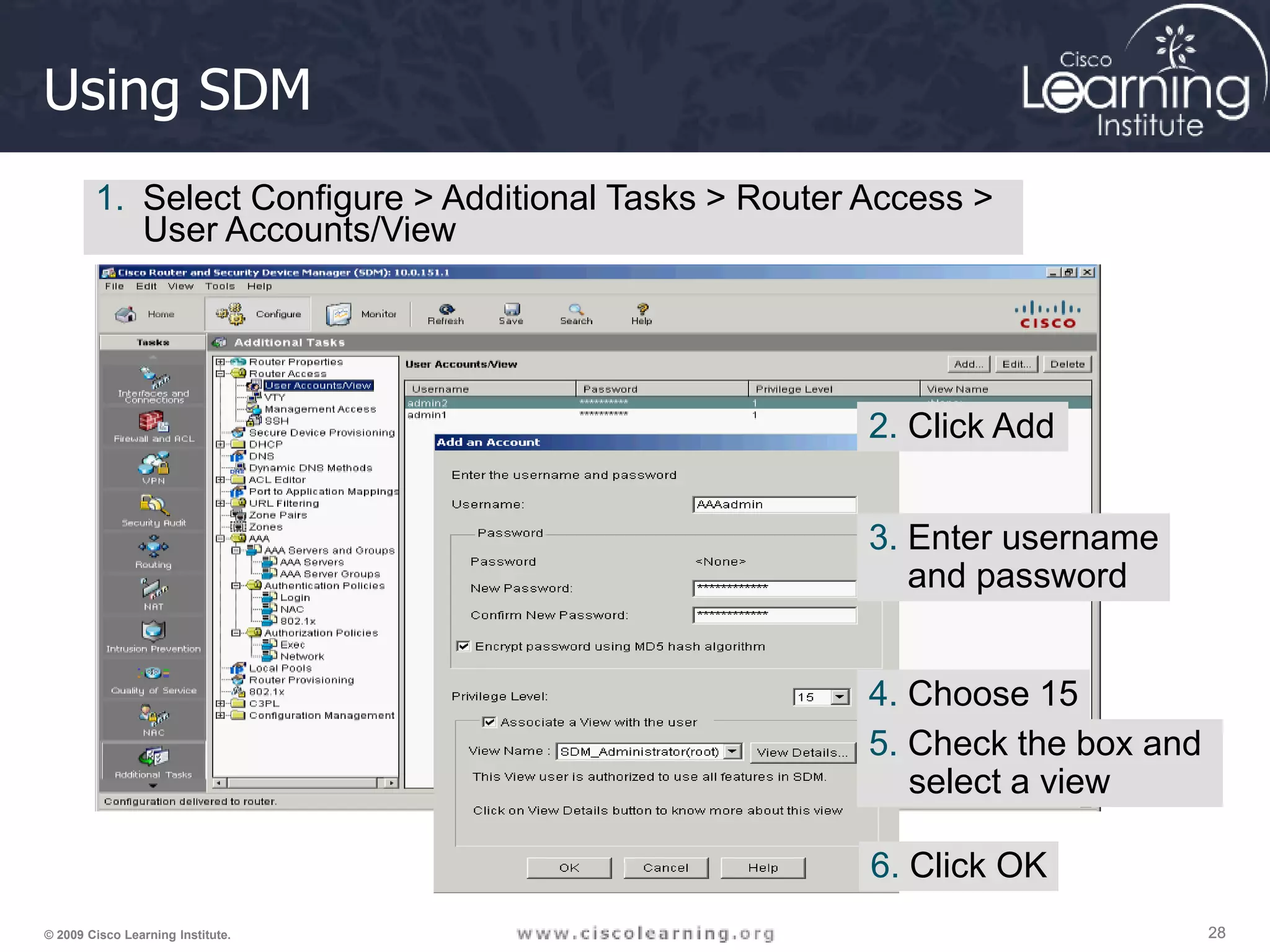Viewport: 1270px width, 952px height.
Task: Click OK in Add an Account
Action: [x=569, y=868]
